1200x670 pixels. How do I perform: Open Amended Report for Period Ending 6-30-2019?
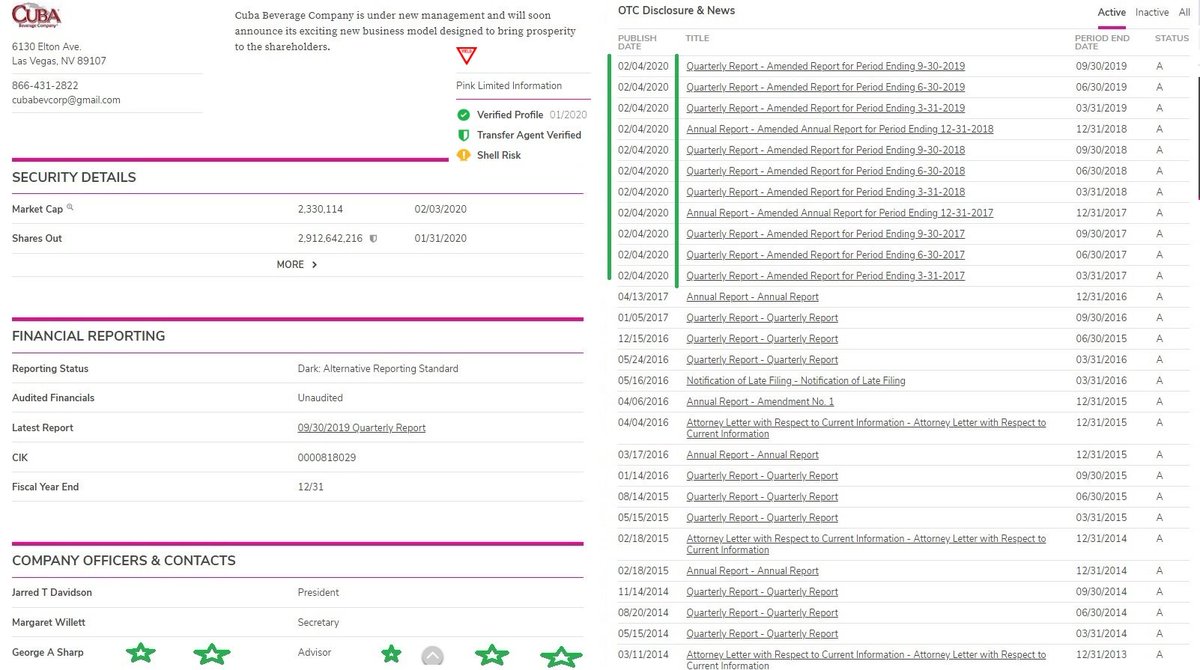tap(825, 87)
